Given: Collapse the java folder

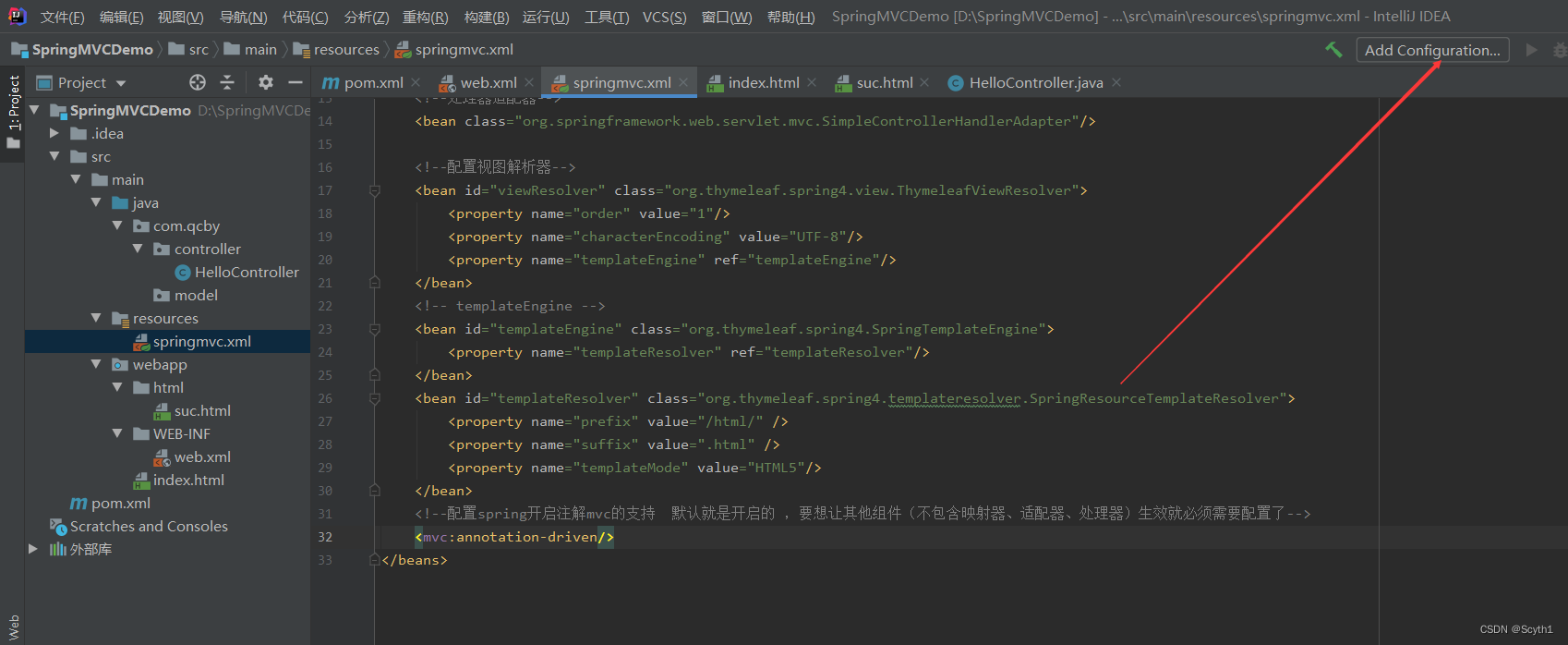Looking at the screenshot, I should point(96,202).
